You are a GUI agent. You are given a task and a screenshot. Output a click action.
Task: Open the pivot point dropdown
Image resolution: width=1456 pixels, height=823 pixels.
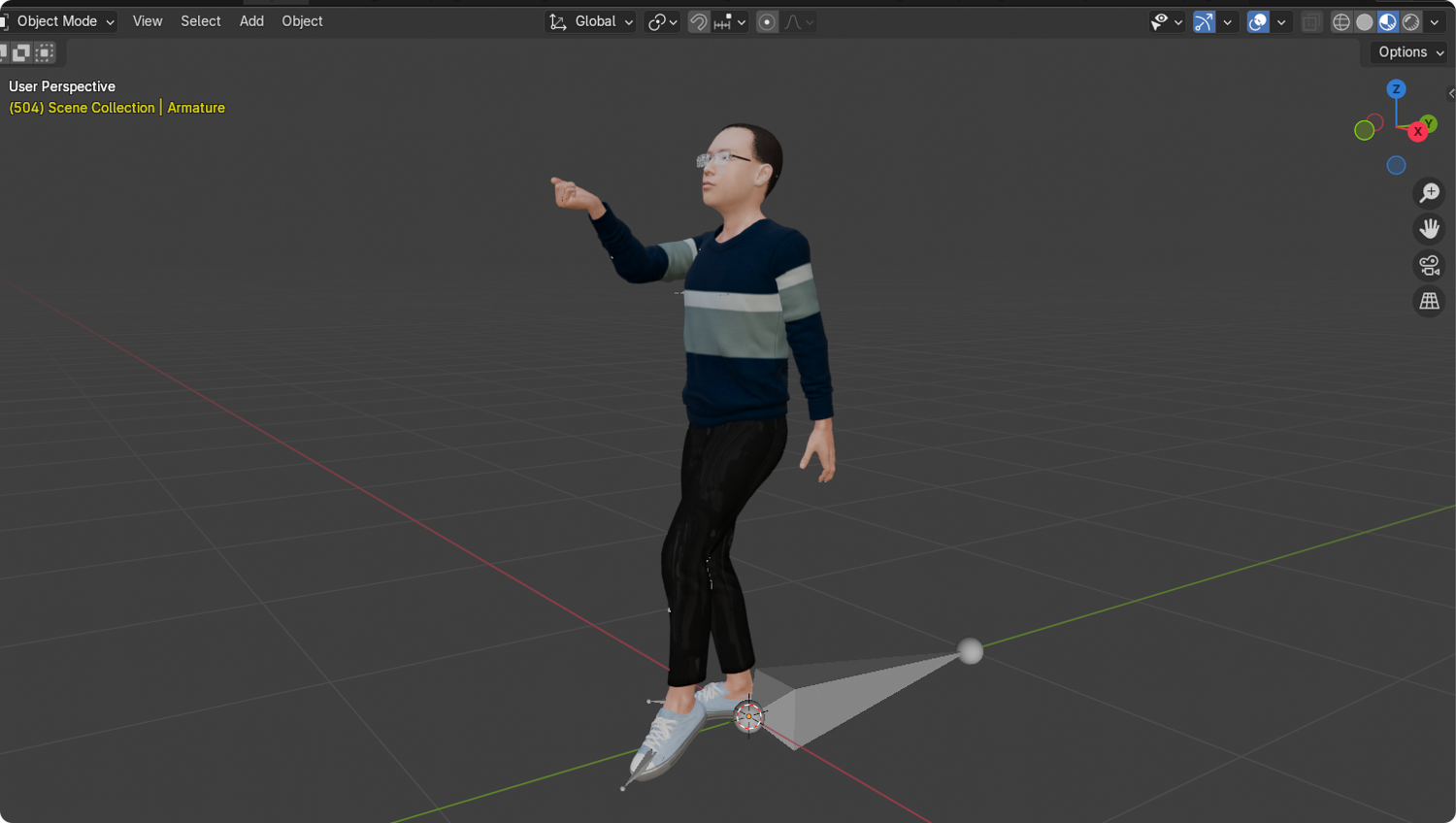(x=663, y=22)
